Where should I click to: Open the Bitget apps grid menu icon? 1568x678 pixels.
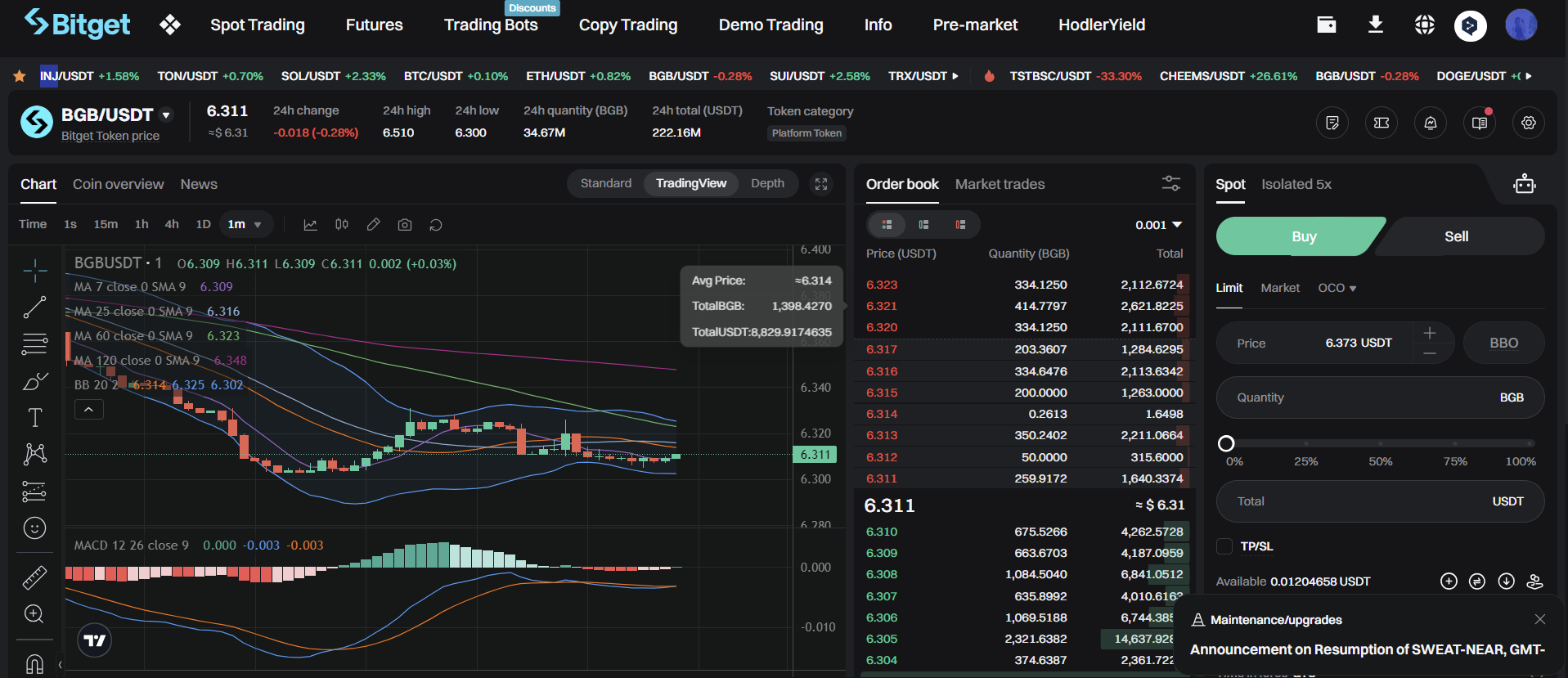(x=170, y=25)
